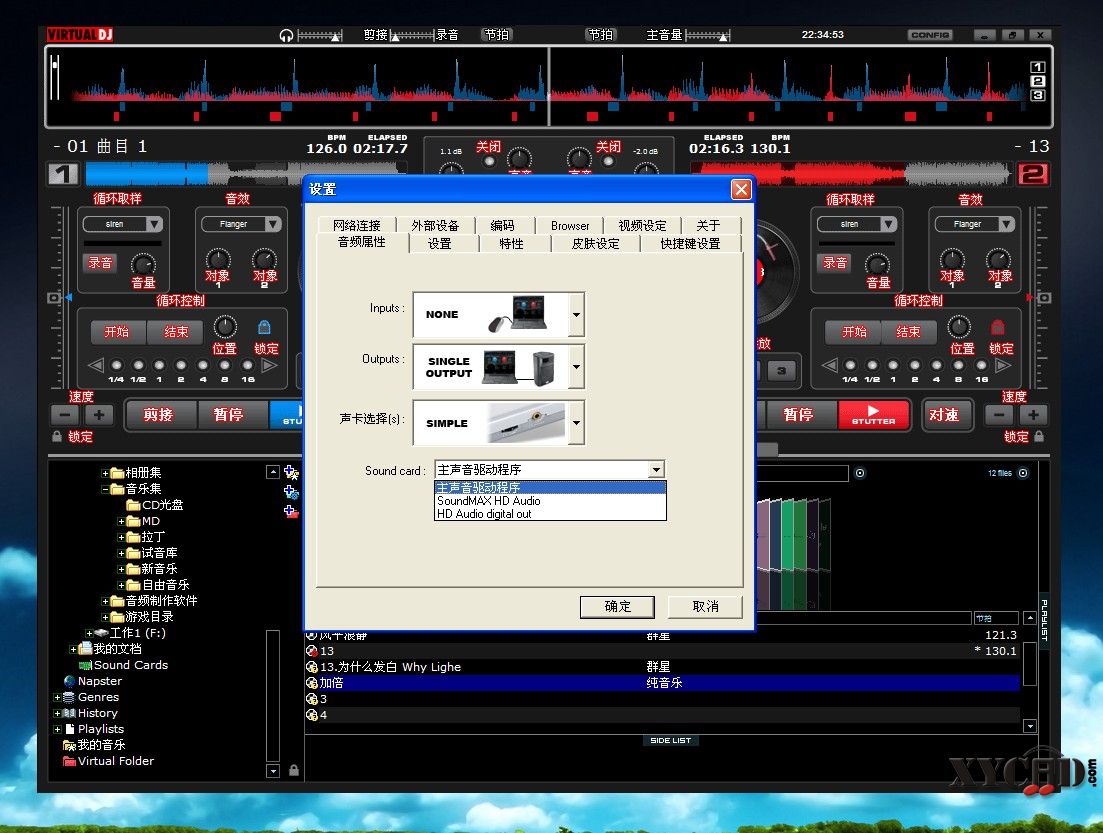Click the left deck loop shift left arrow
This screenshot has height=833, width=1103.
click(x=96, y=365)
